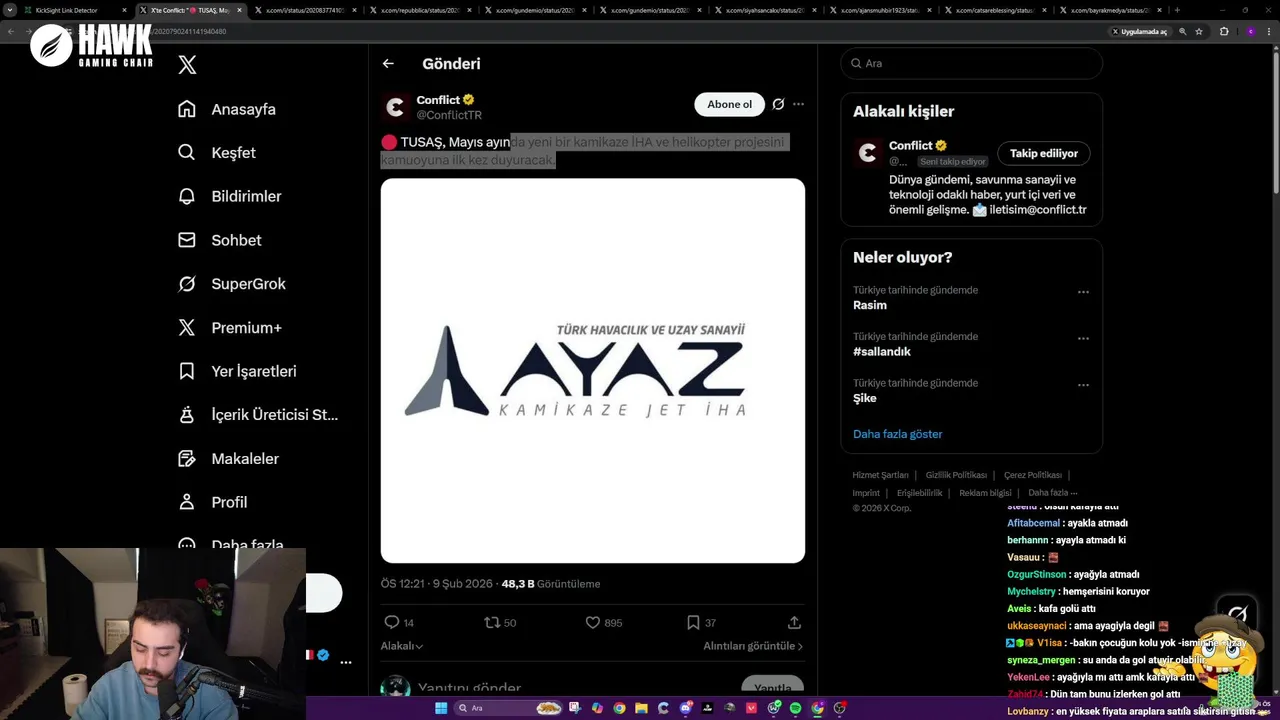Switch to x.com/bayrakmedya status tab
Image resolution: width=1280 pixels, height=720 pixels.
(1109, 10)
